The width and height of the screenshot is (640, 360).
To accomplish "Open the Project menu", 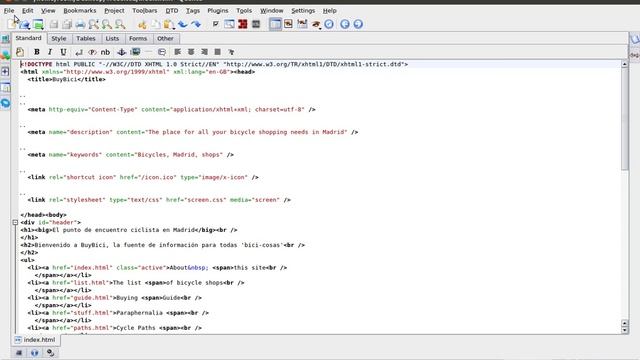I will 114,11.
